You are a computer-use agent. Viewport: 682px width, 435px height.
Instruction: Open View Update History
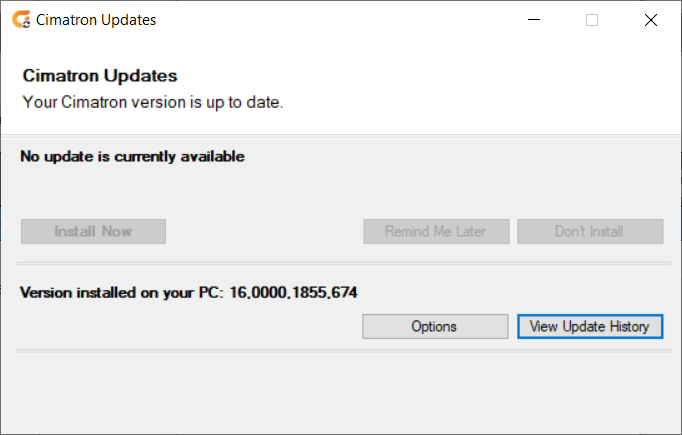click(590, 326)
